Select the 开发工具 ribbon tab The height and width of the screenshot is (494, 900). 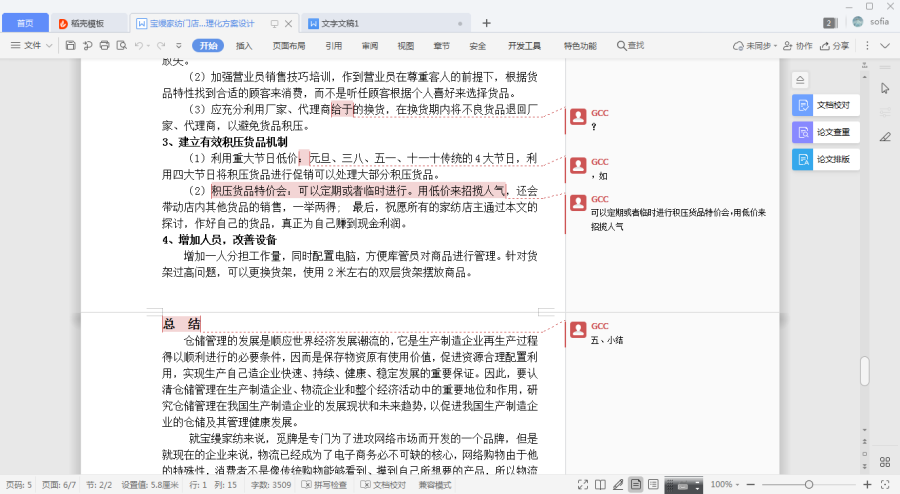(x=524, y=45)
